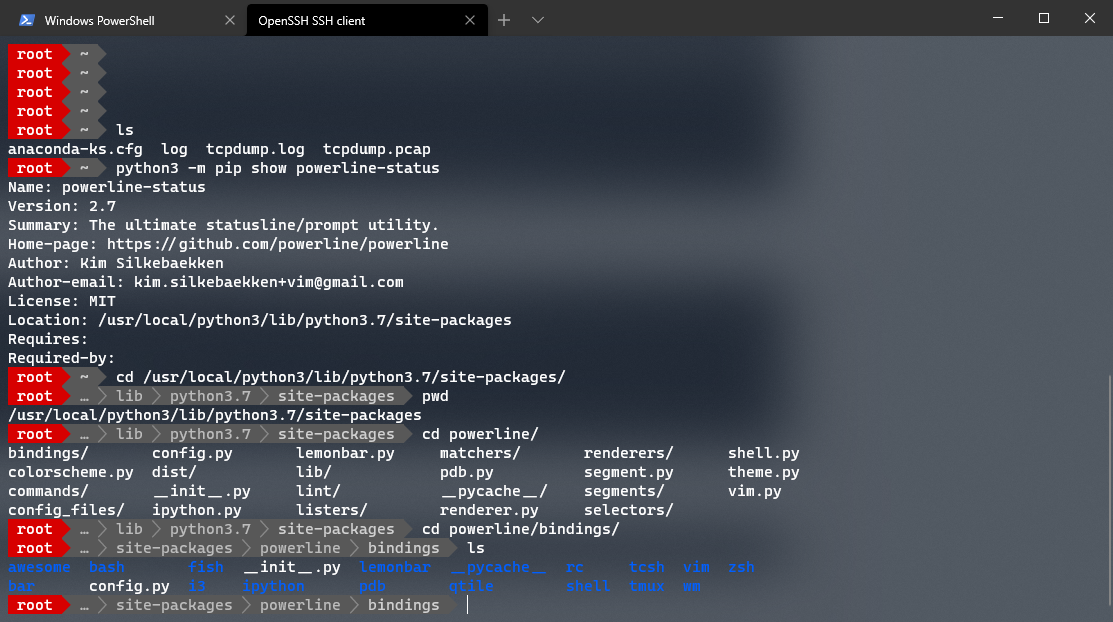Viewport: 1113px width, 622px height.
Task: Click the cursor at the bottom command prompt
Action: coord(466,604)
